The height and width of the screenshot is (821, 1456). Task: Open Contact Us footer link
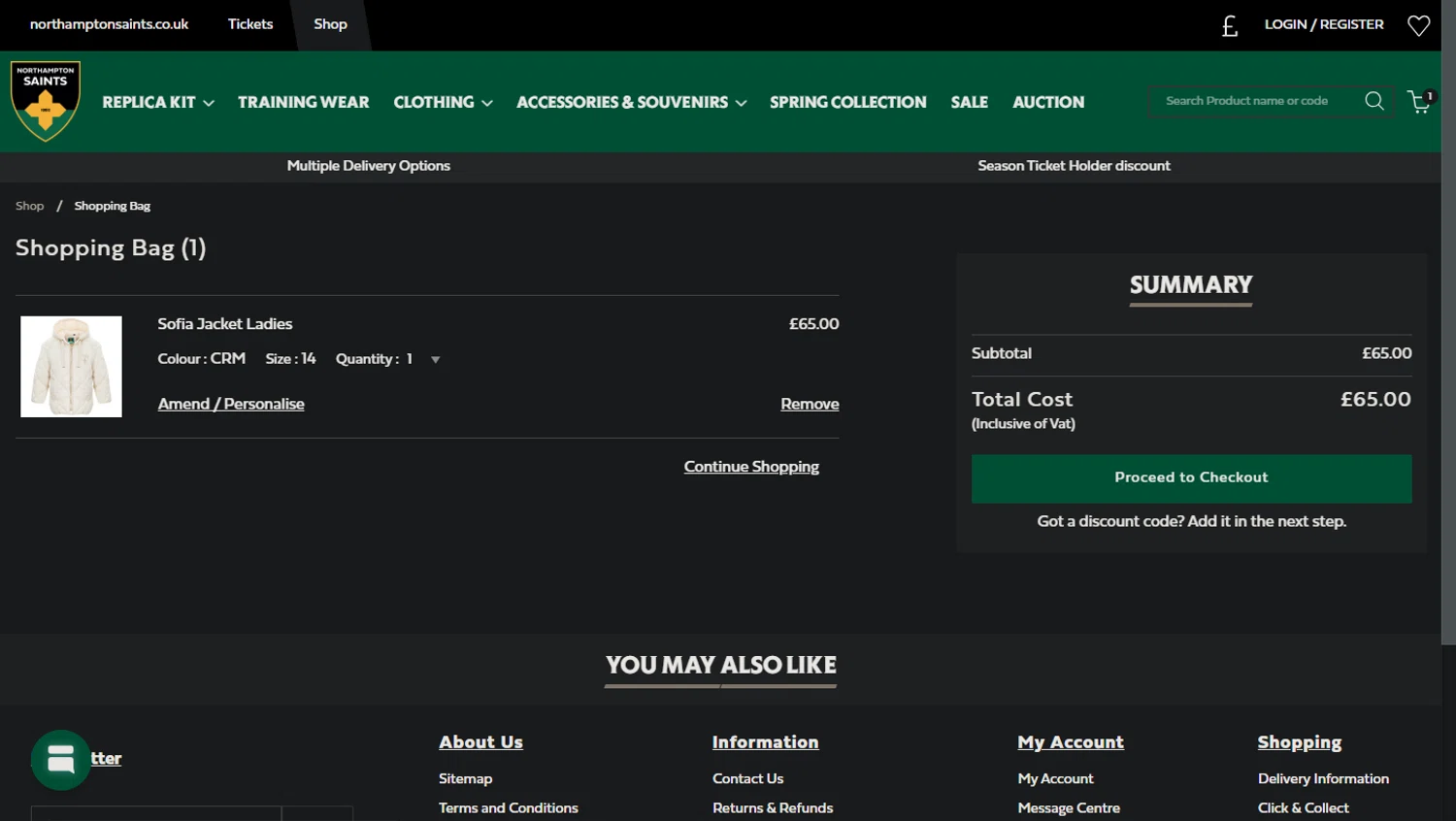747,778
